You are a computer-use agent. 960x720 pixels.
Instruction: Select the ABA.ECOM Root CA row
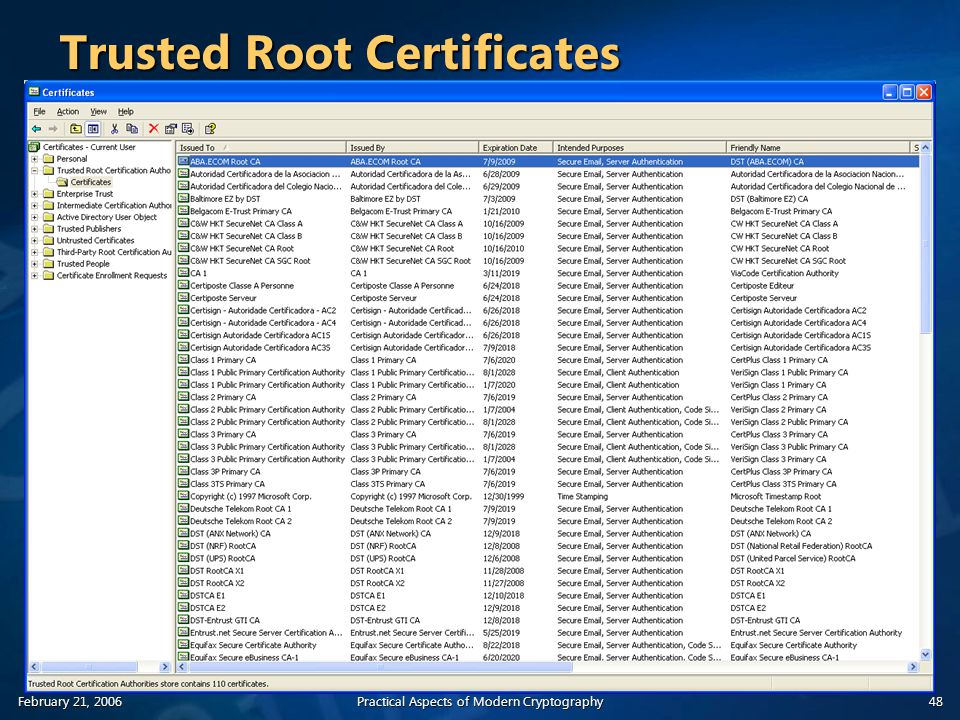coord(548,162)
